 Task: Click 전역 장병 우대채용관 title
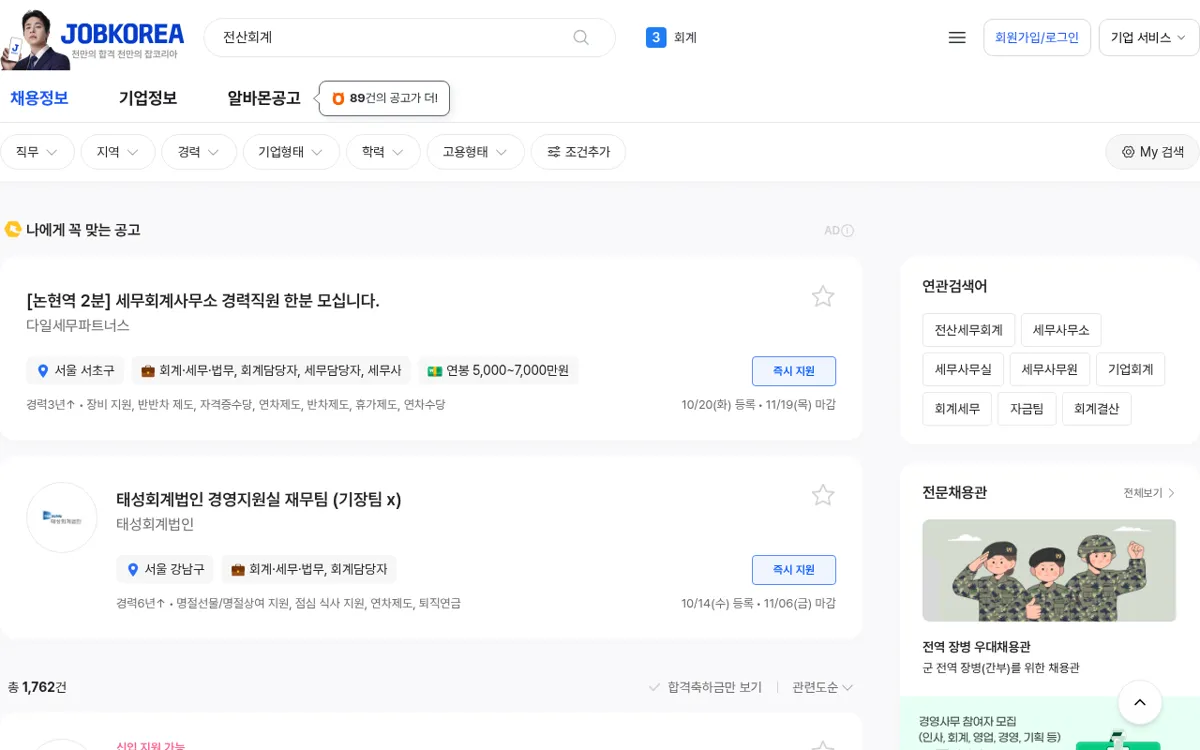click(x=976, y=647)
